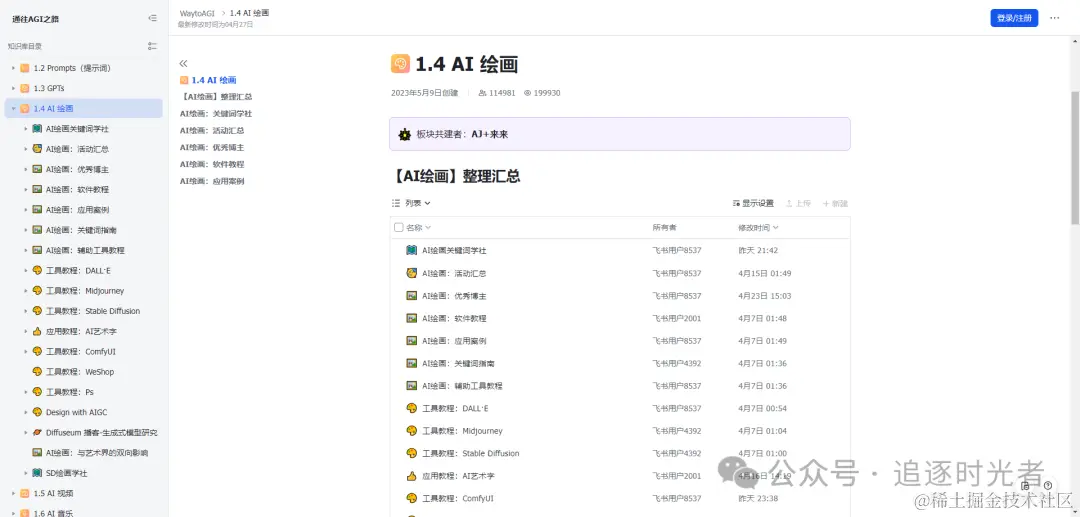Click the 昨天 21:42 modified time cell
This screenshot has width=1080, height=517.
[x=758, y=251]
